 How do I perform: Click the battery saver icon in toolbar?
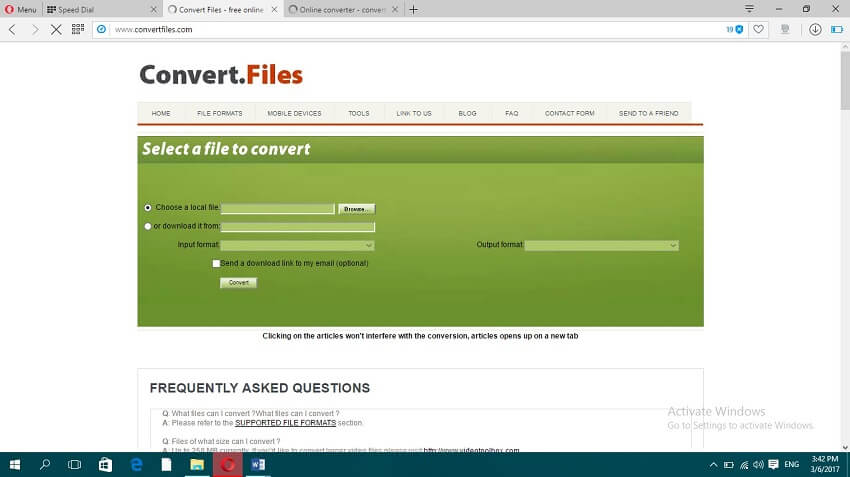[837, 29]
